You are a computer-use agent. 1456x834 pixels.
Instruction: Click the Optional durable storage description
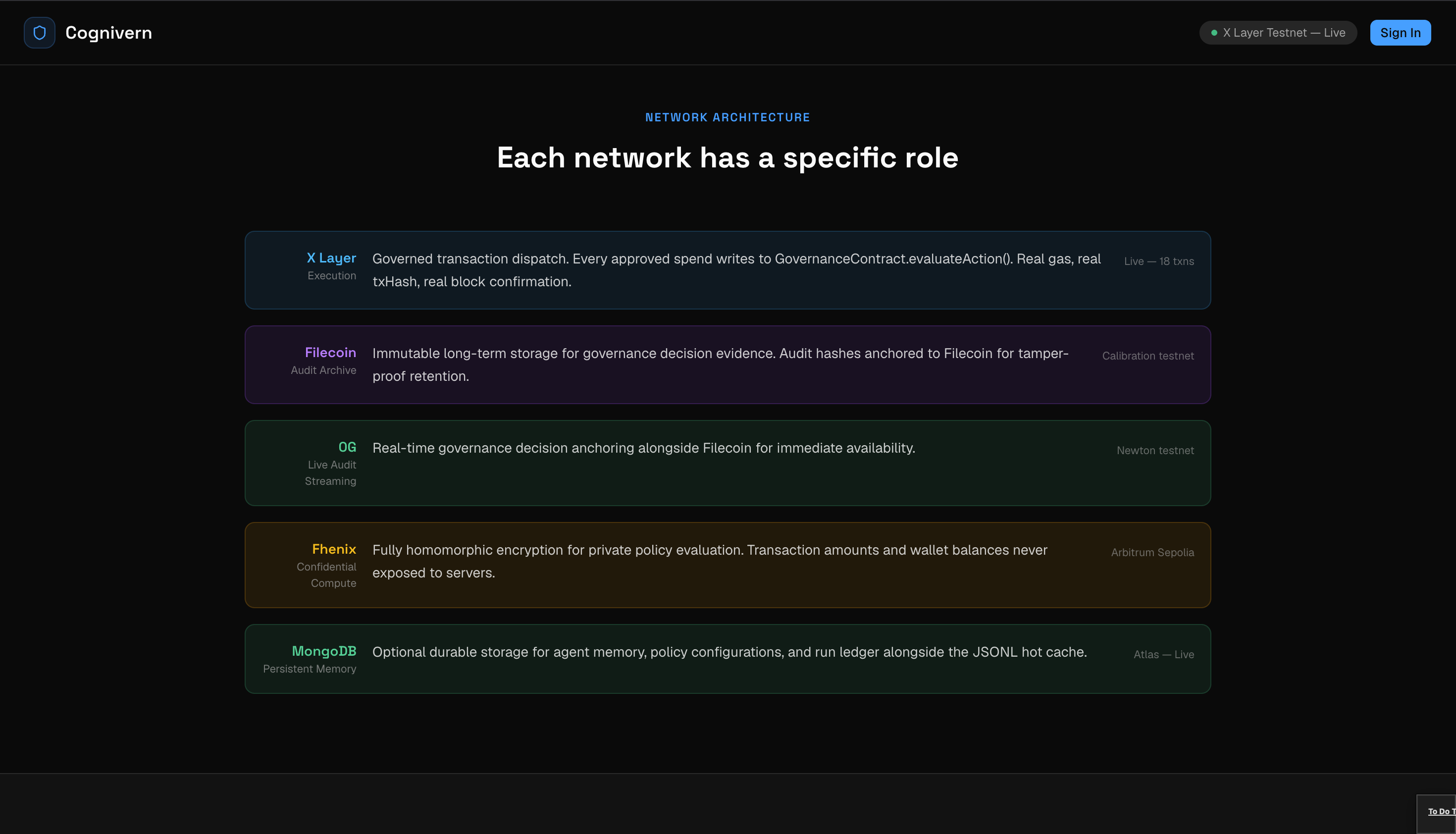(729, 652)
